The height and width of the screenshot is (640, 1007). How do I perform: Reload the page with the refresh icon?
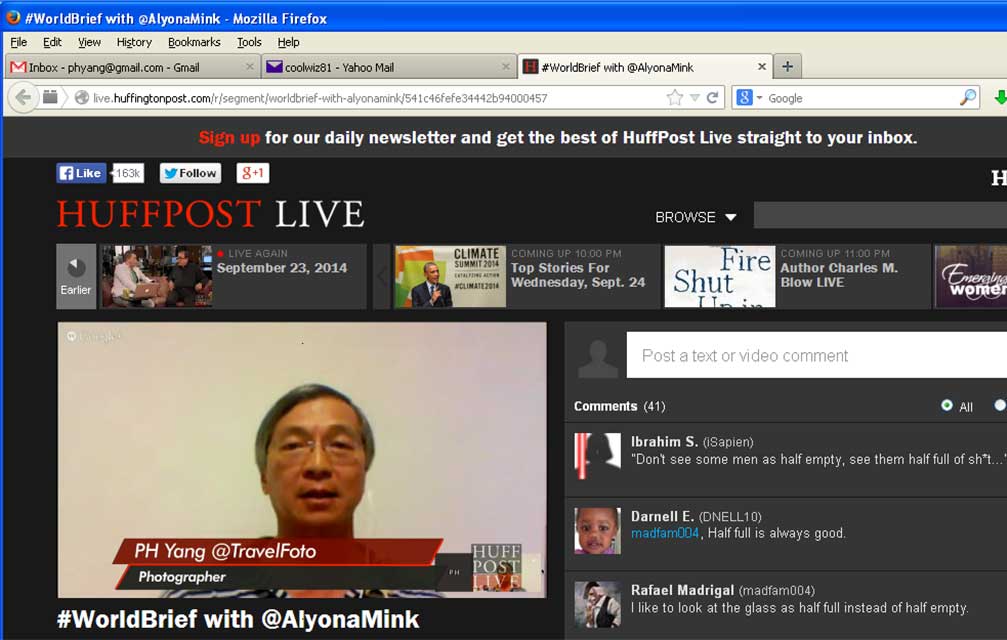712,98
